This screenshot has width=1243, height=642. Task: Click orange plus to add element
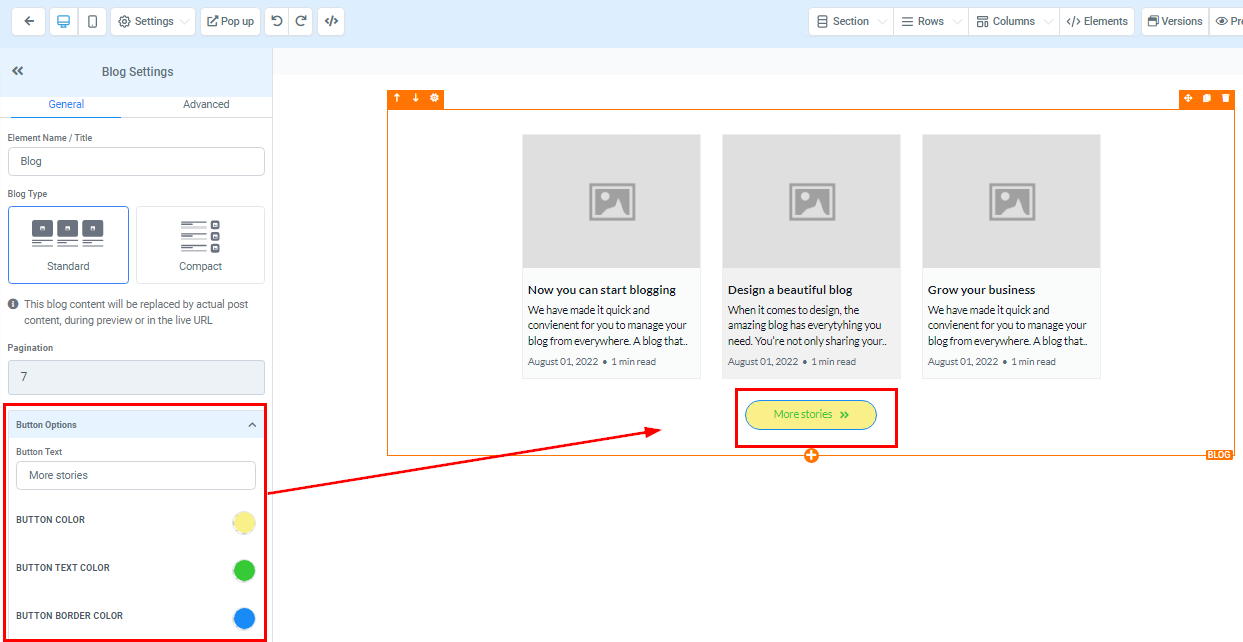point(811,456)
